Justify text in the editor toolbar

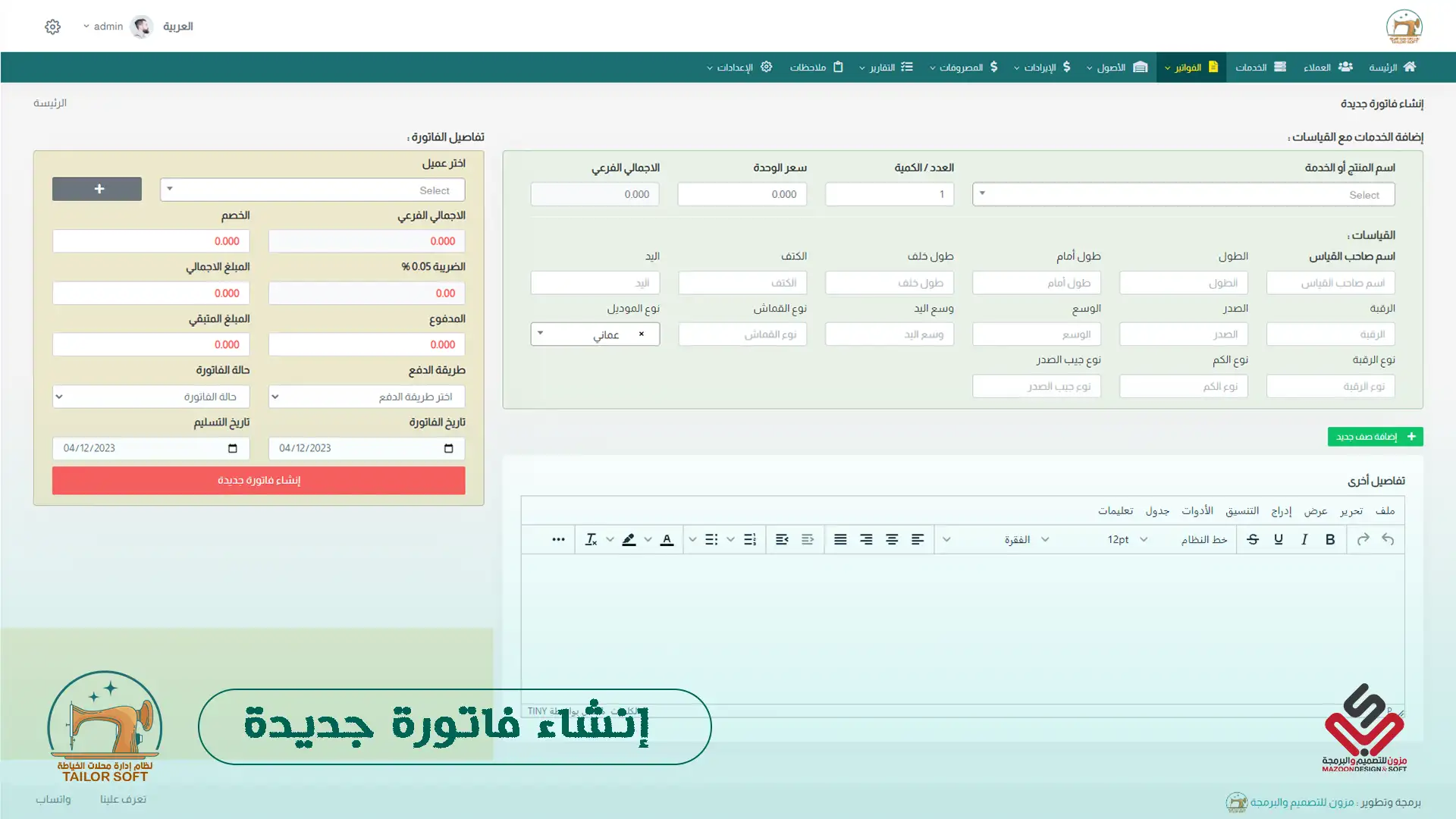[x=840, y=539]
